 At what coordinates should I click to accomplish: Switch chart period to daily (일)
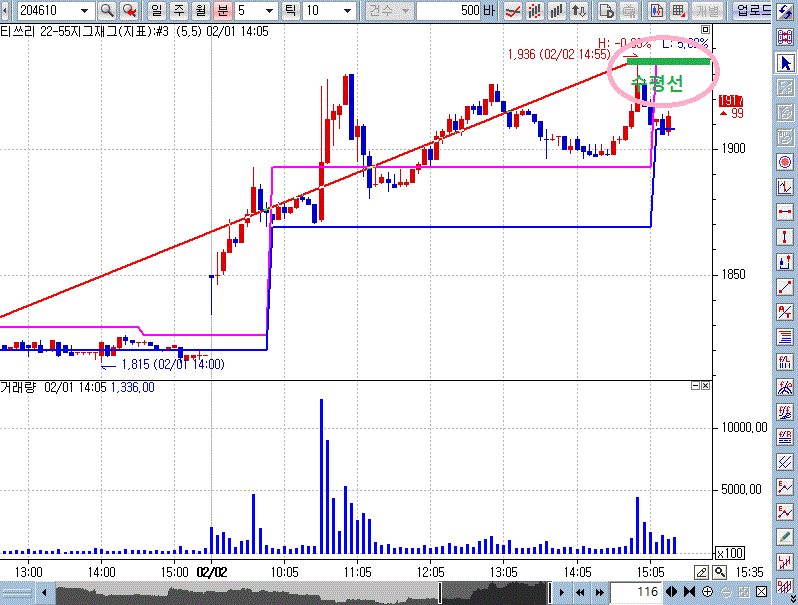point(156,11)
